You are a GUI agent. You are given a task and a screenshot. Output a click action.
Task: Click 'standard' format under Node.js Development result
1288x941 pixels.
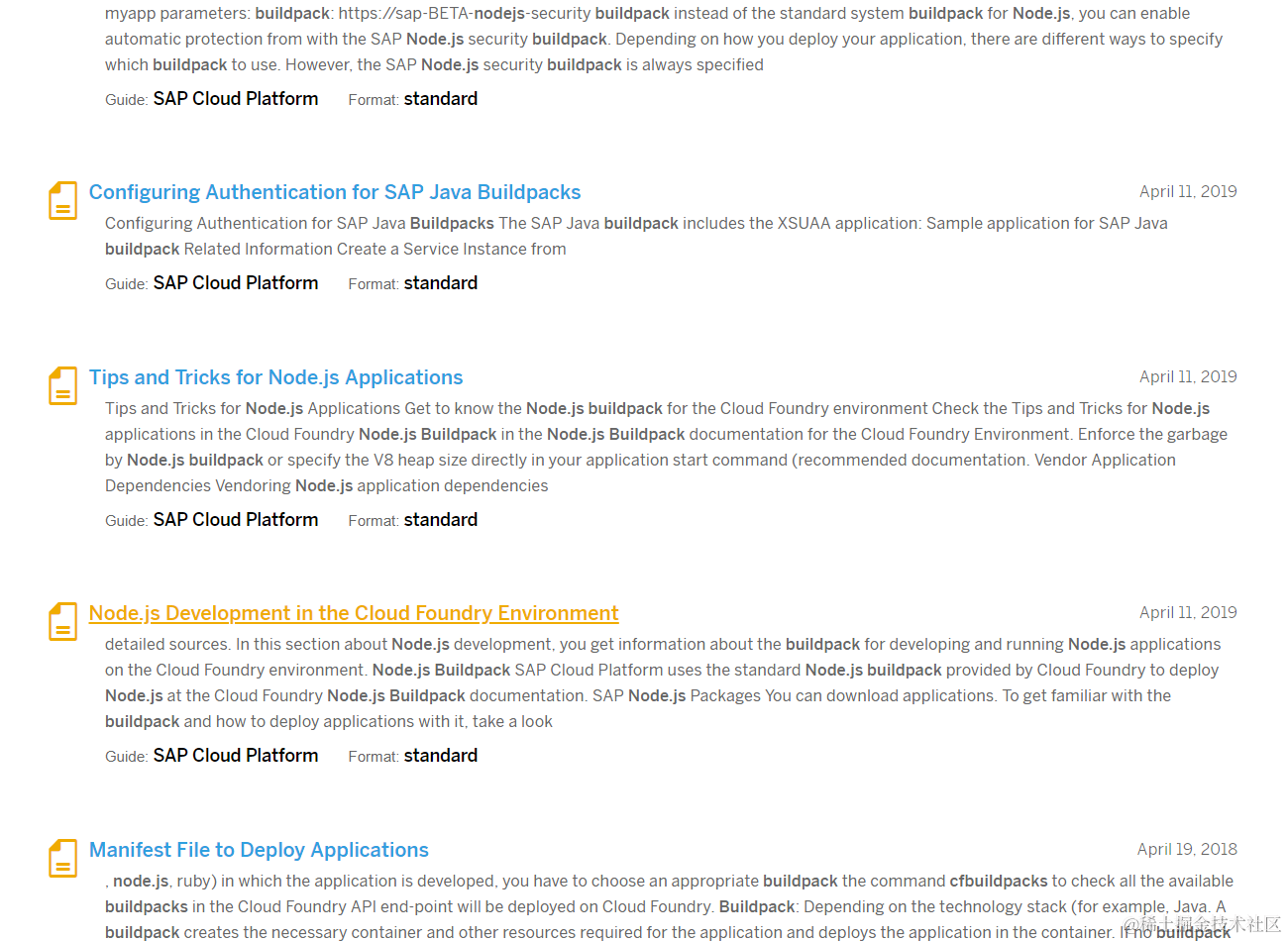pos(441,756)
